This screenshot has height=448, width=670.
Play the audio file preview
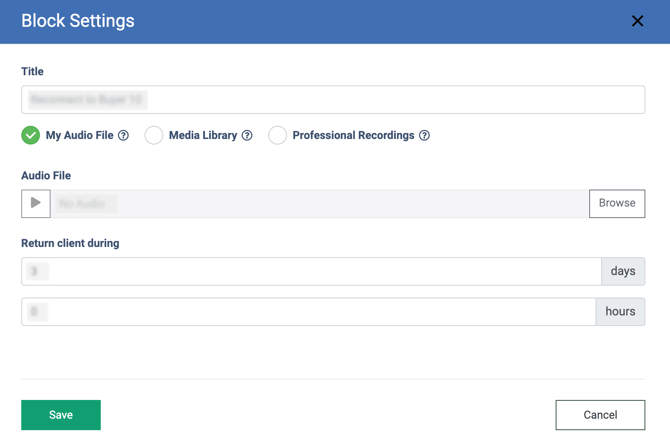click(x=36, y=203)
